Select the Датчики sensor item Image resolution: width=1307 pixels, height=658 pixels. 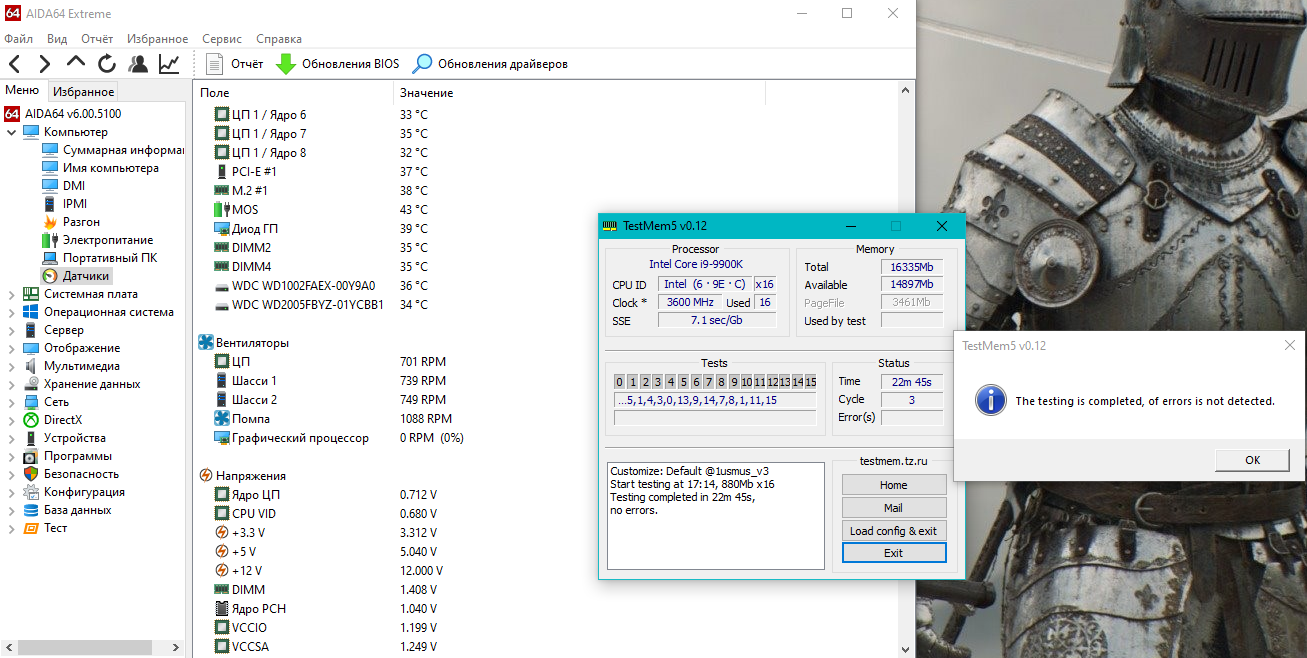75,276
